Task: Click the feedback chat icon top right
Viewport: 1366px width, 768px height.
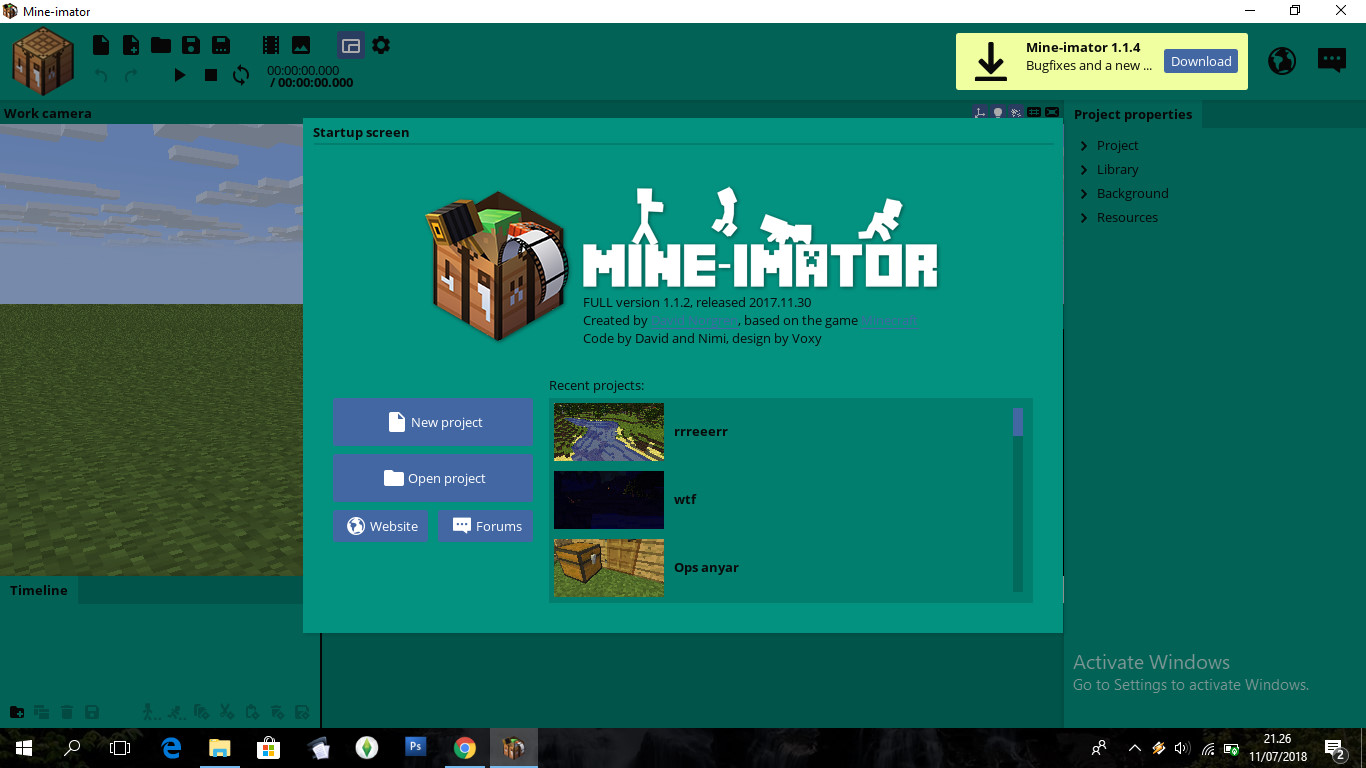Action: (1332, 60)
